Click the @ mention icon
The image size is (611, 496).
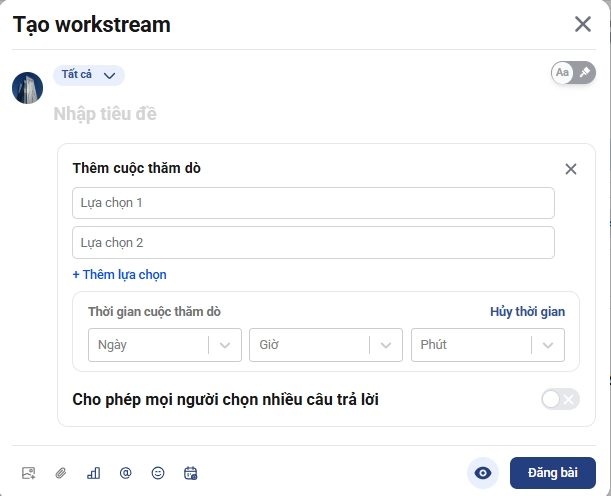[125, 473]
